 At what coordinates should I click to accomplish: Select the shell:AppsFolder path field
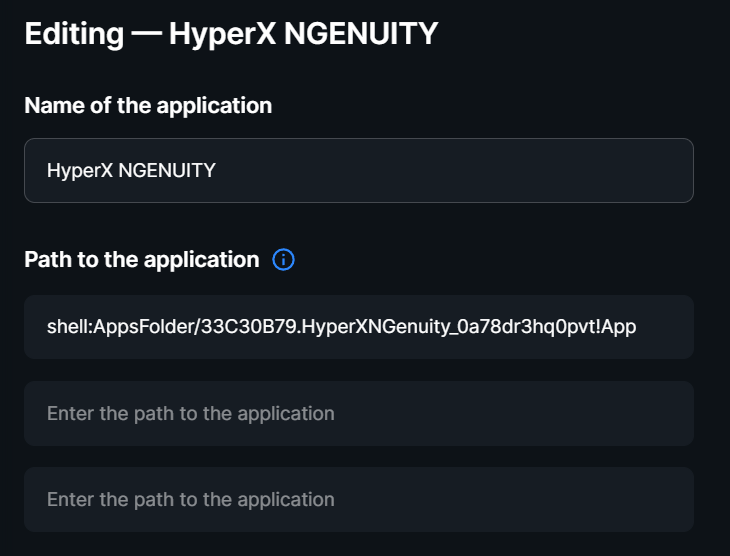[359, 327]
